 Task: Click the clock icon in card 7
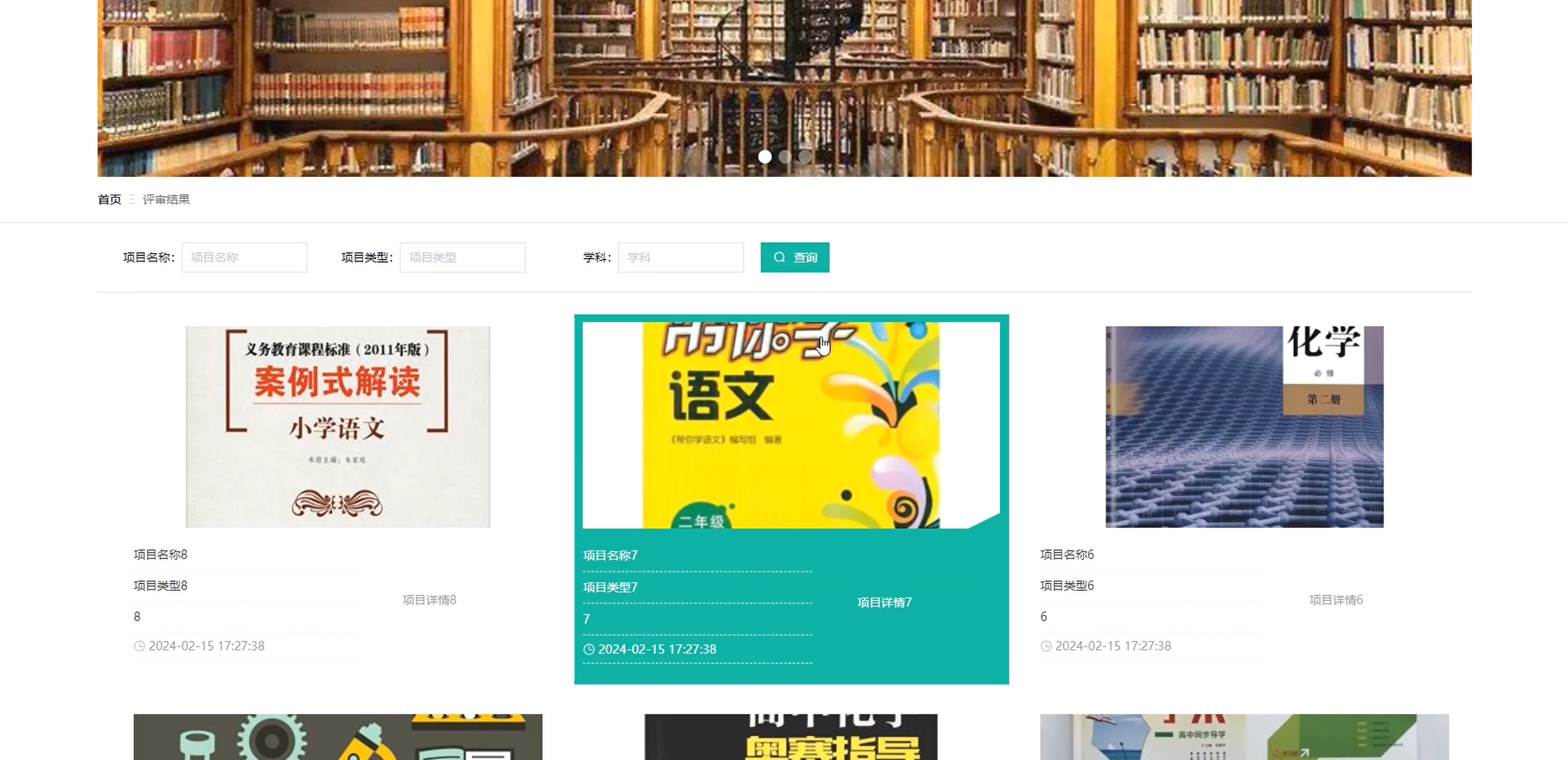click(588, 649)
